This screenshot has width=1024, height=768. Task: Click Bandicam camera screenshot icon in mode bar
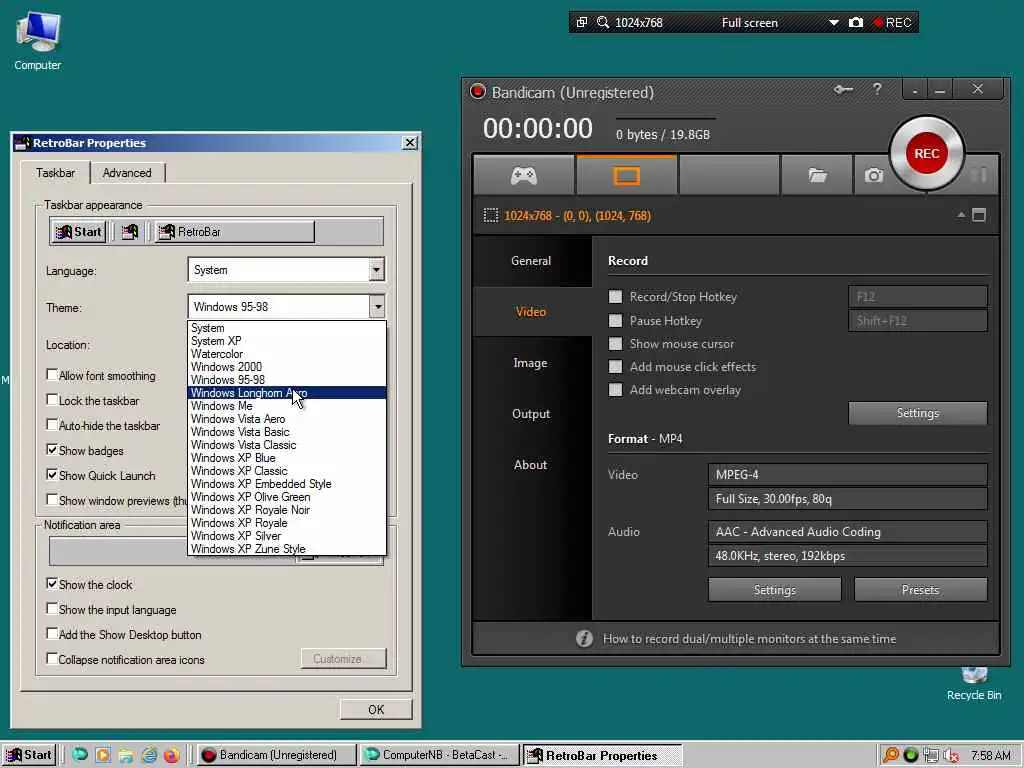click(x=874, y=175)
